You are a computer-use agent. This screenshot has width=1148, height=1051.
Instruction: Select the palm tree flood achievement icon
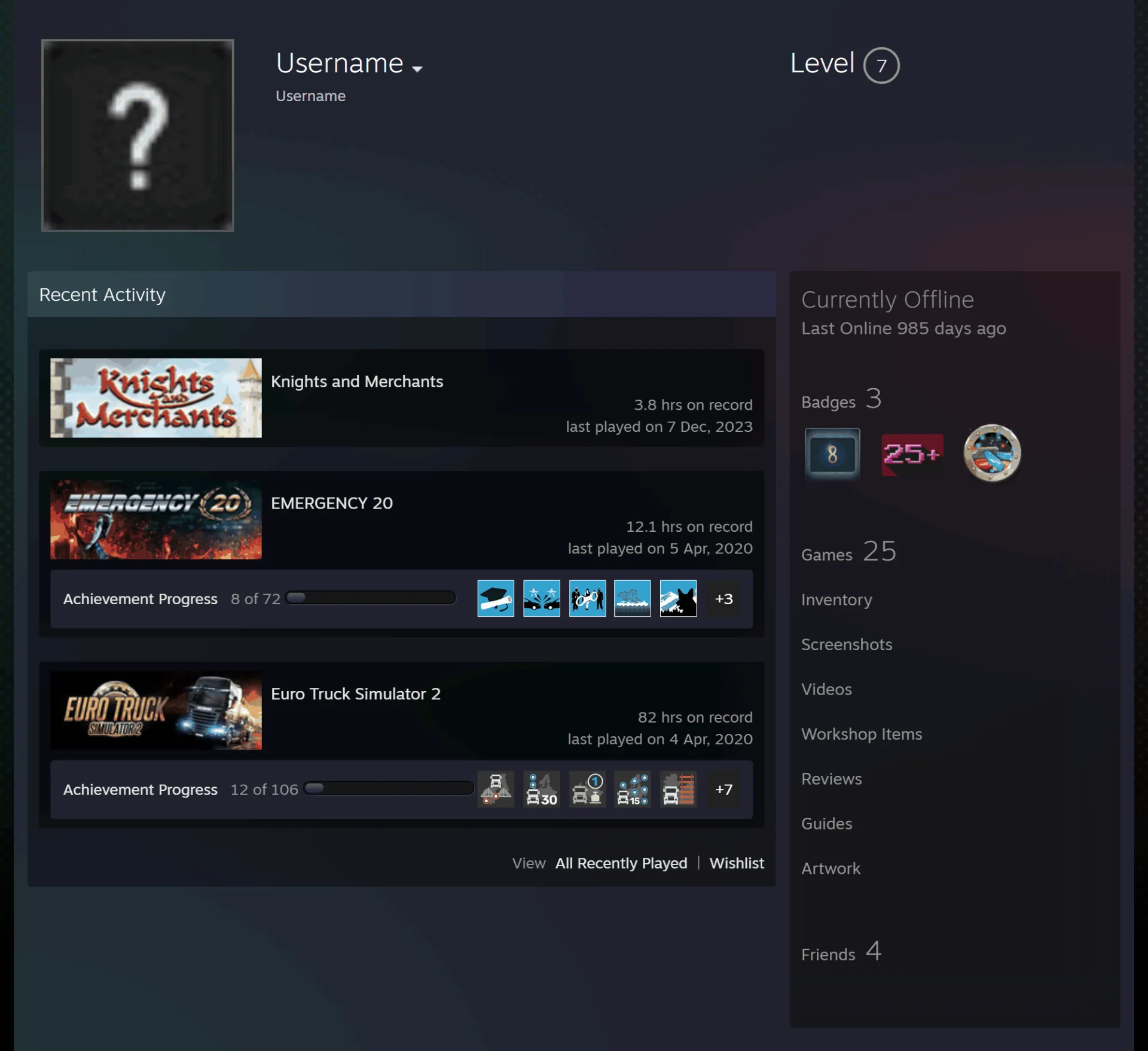[633, 598]
